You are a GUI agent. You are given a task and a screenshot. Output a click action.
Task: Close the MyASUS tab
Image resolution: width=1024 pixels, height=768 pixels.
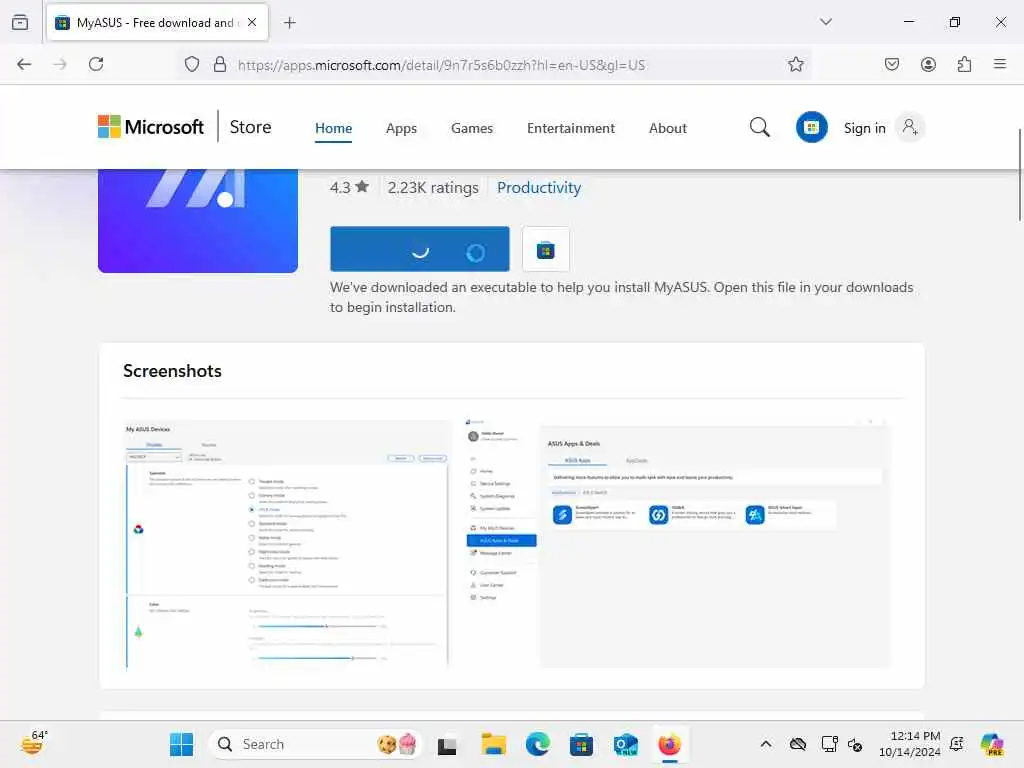click(252, 22)
